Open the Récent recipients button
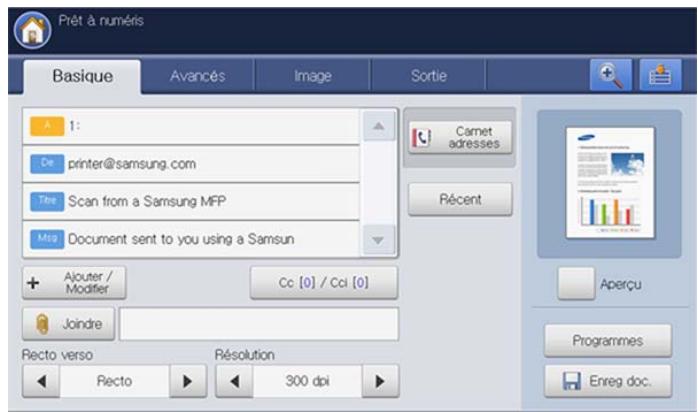 click(460, 199)
